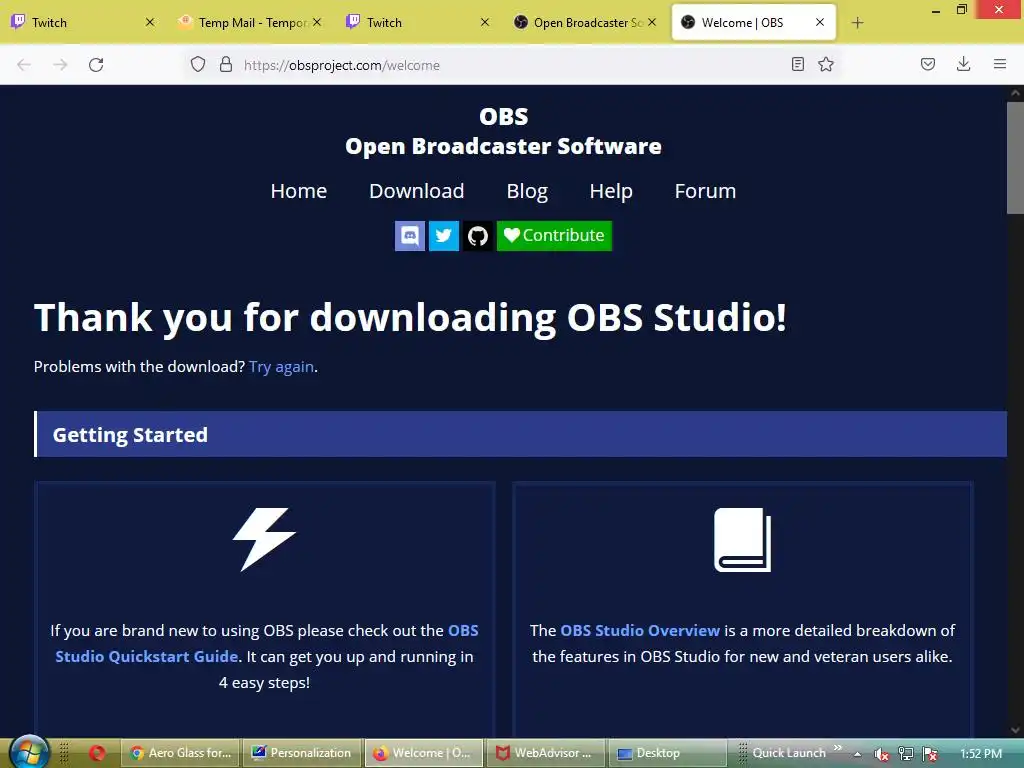Screen dimensions: 1024x768
Task: Open the OBS Discord icon link
Action: click(x=409, y=235)
